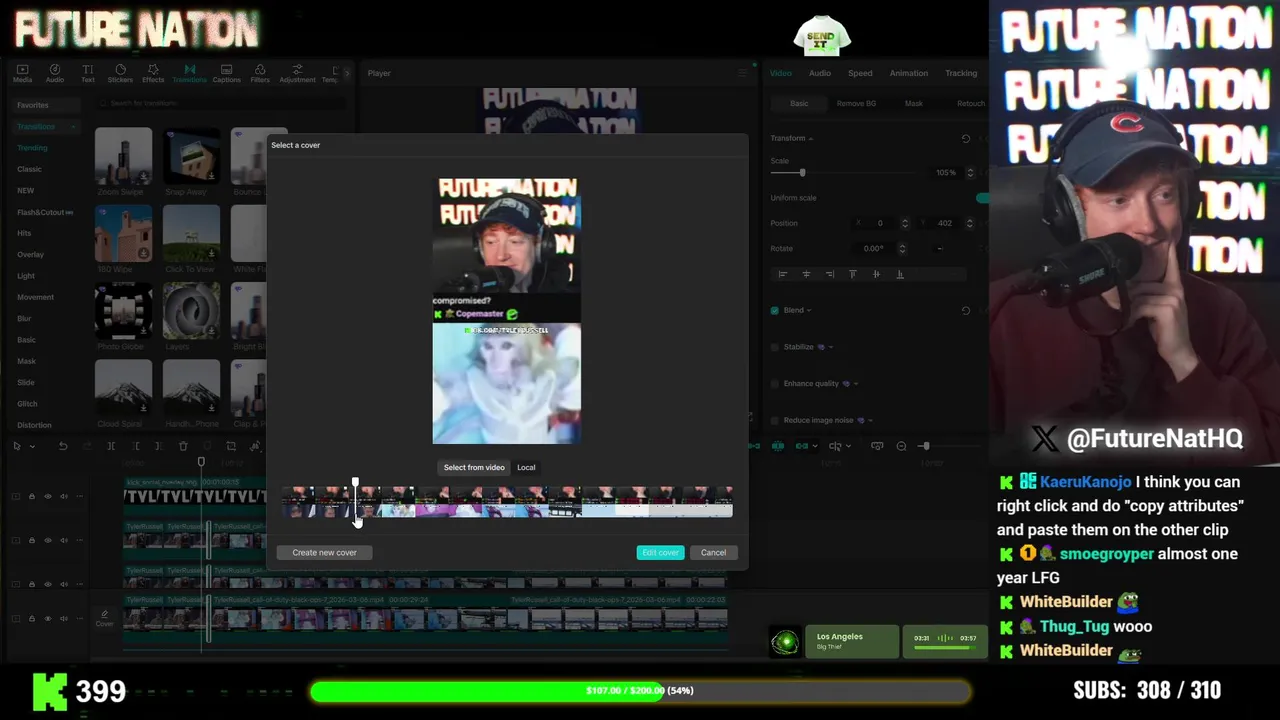
Task: Switch to the Tracking inspector tab
Action: tap(961, 73)
